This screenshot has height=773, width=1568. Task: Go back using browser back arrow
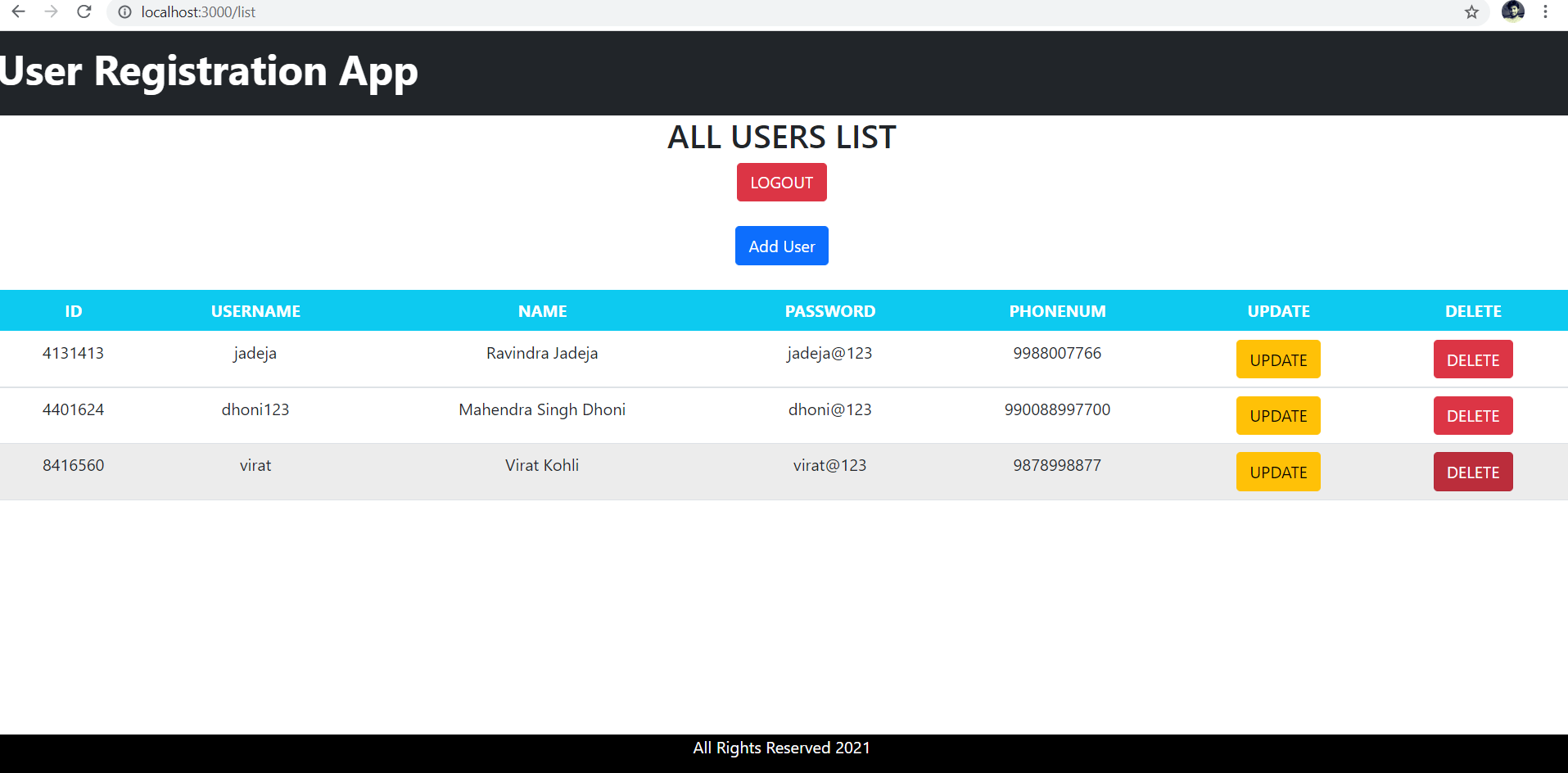(x=18, y=11)
